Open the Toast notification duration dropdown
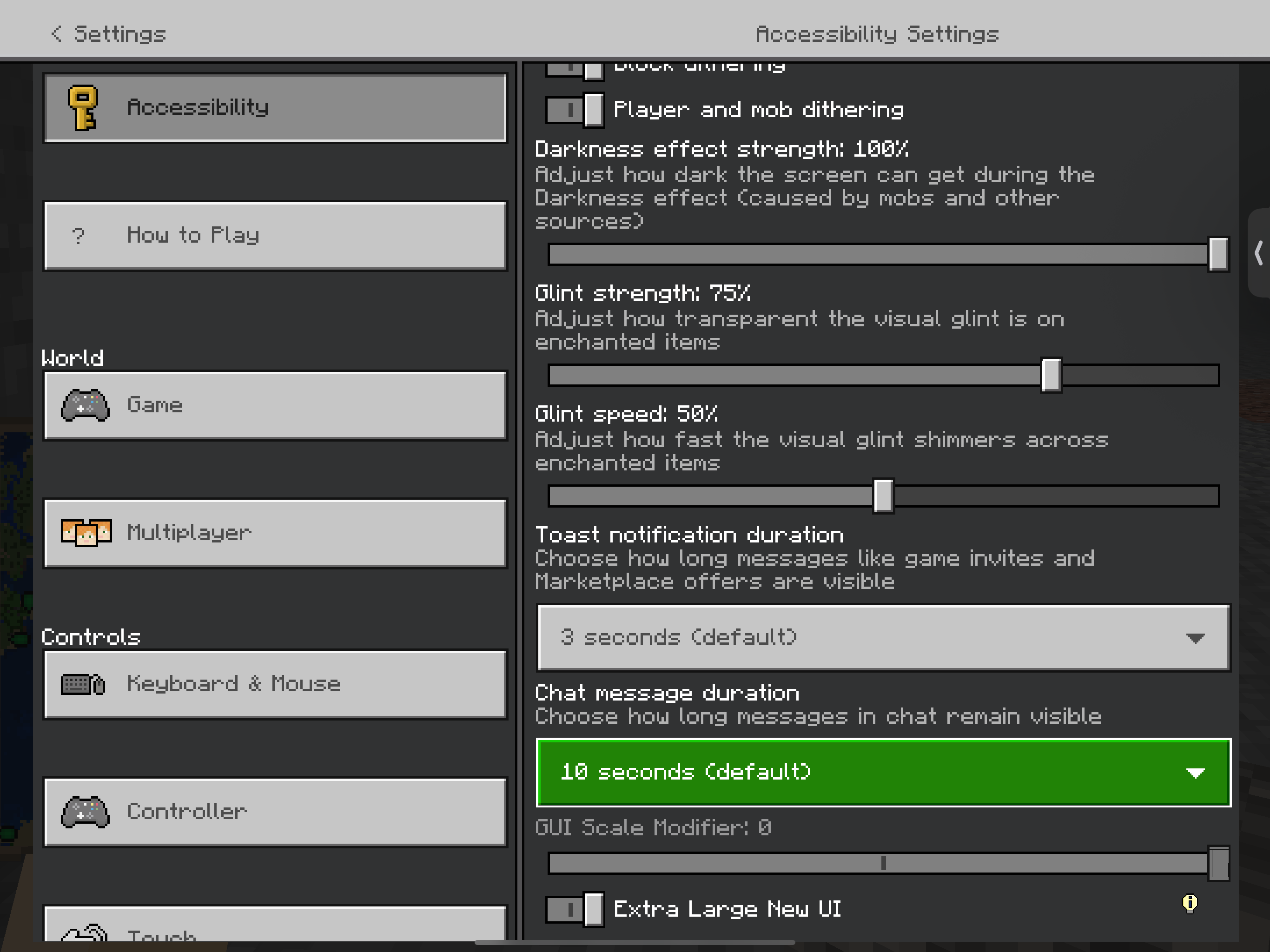This screenshot has width=1270, height=952. [x=883, y=637]
